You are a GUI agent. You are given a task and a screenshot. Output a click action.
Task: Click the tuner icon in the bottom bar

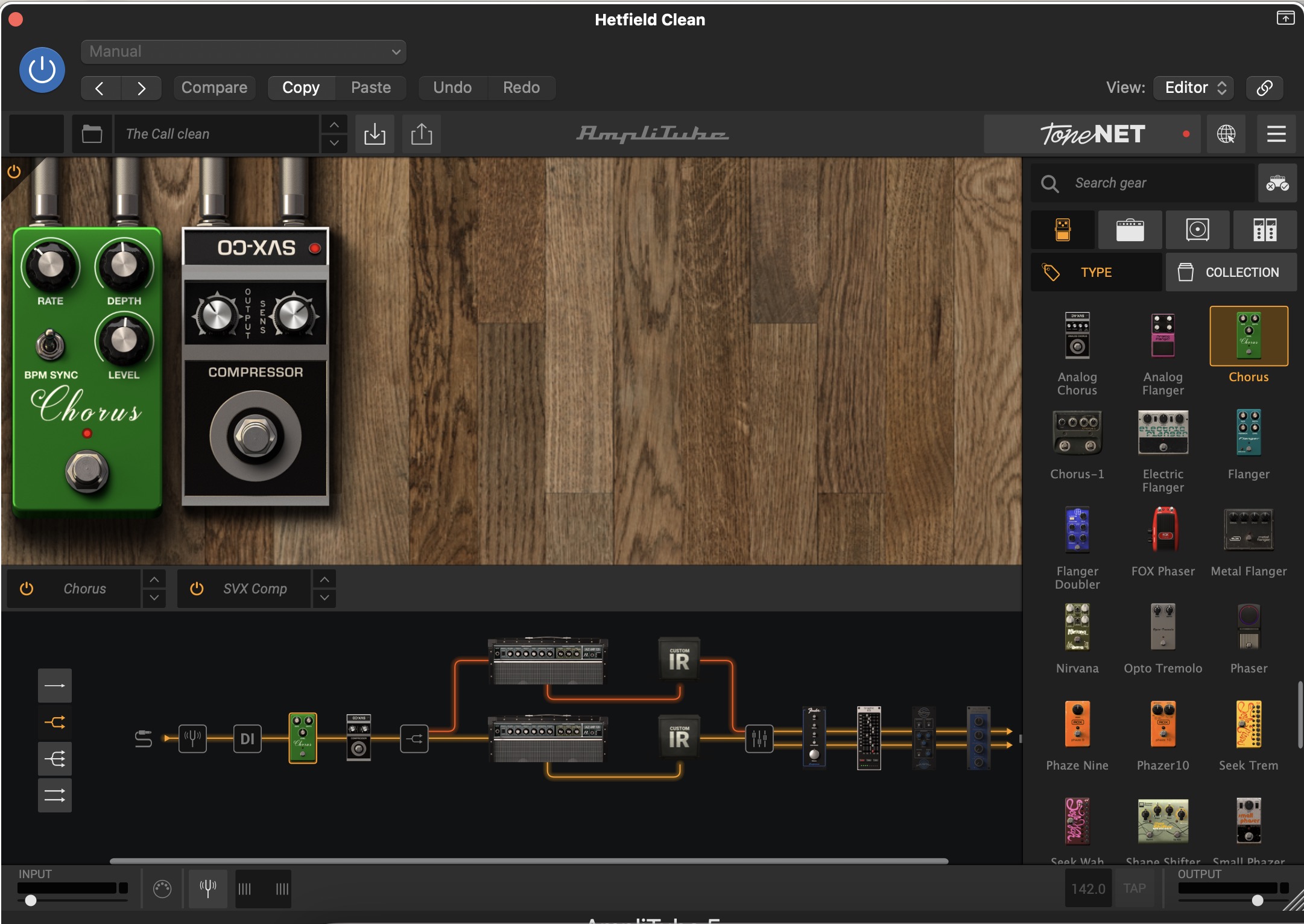[207, 888]
